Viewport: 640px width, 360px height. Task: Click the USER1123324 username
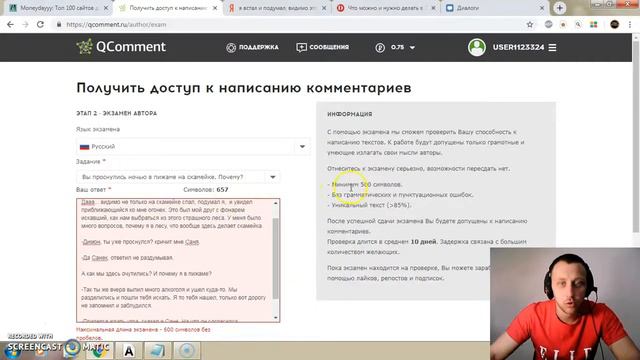[518, 47]
